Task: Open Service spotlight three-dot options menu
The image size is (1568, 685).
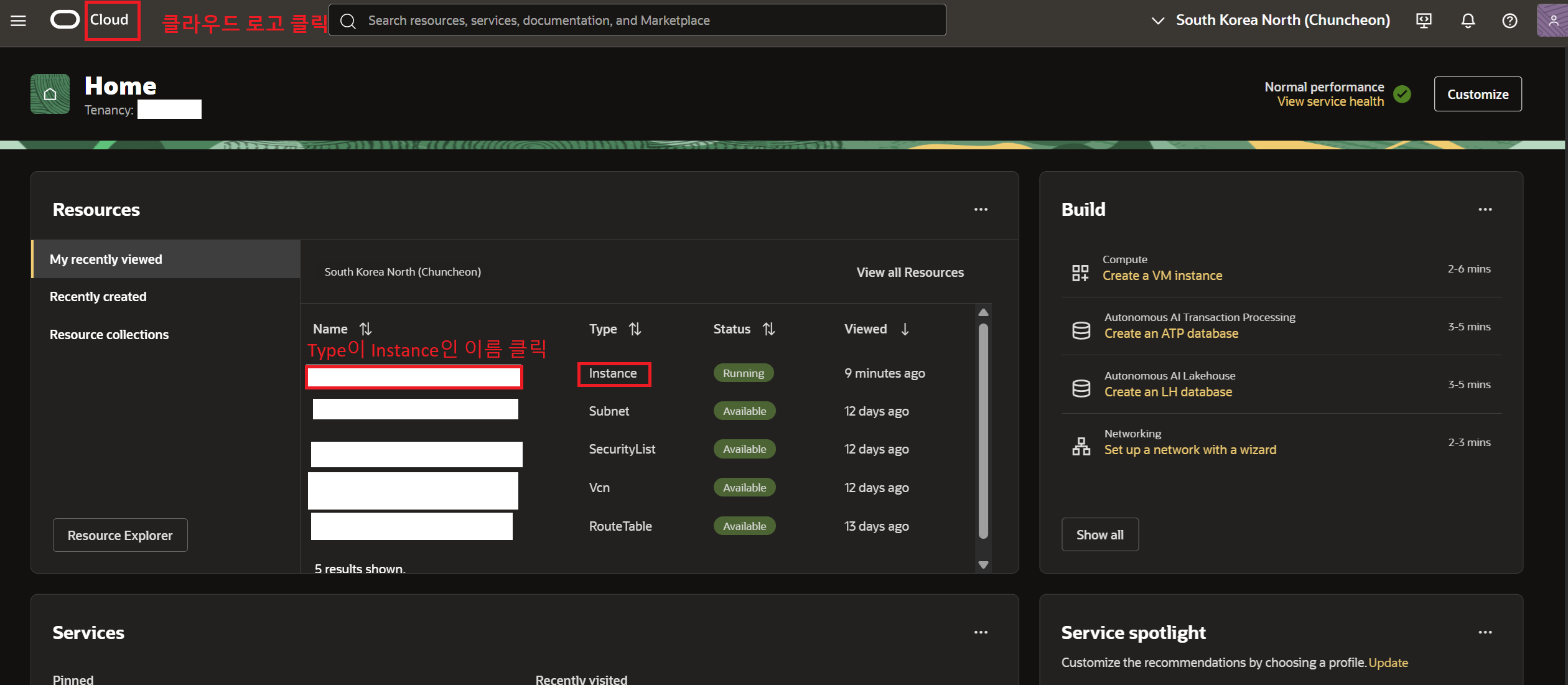Action: click(1485, 633)
